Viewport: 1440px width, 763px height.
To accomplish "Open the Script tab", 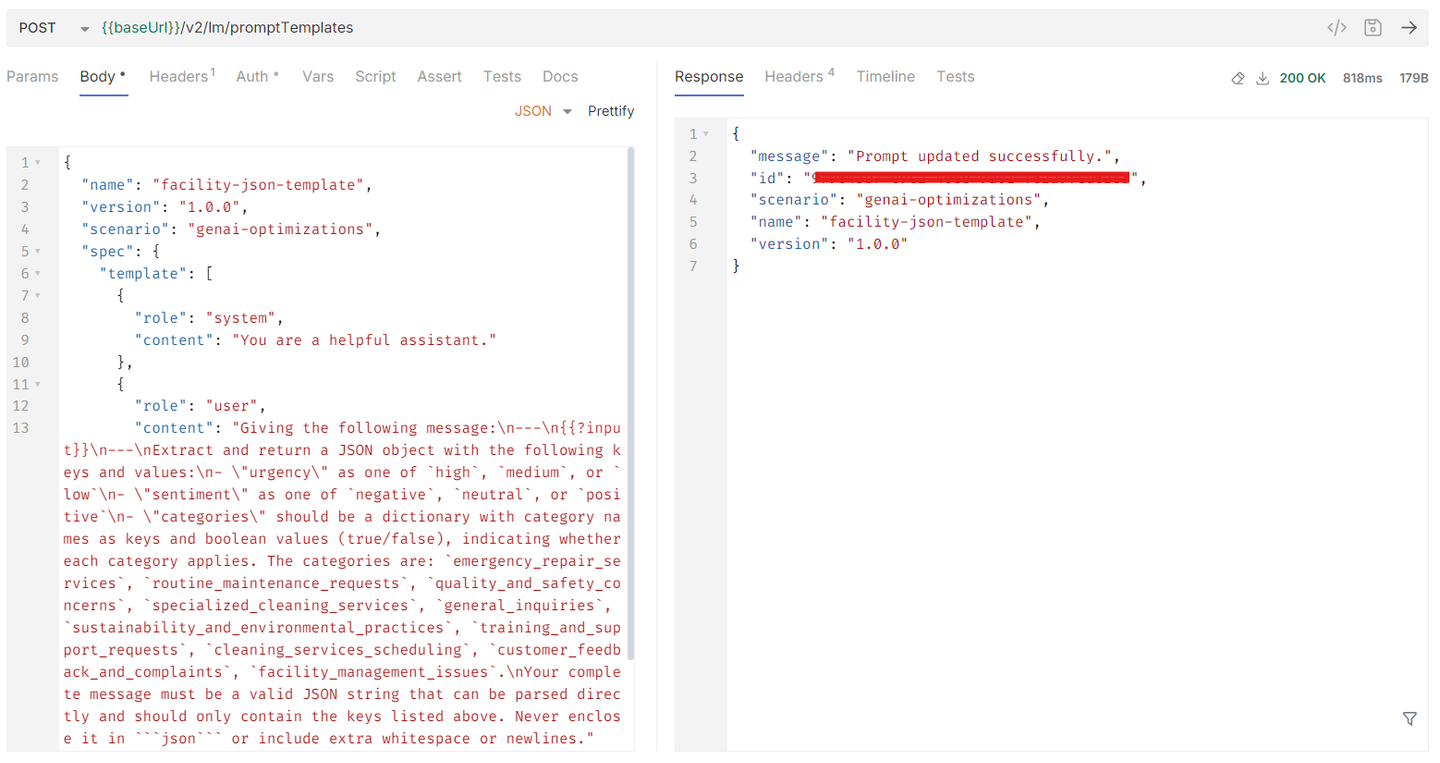I will (376, 76).
